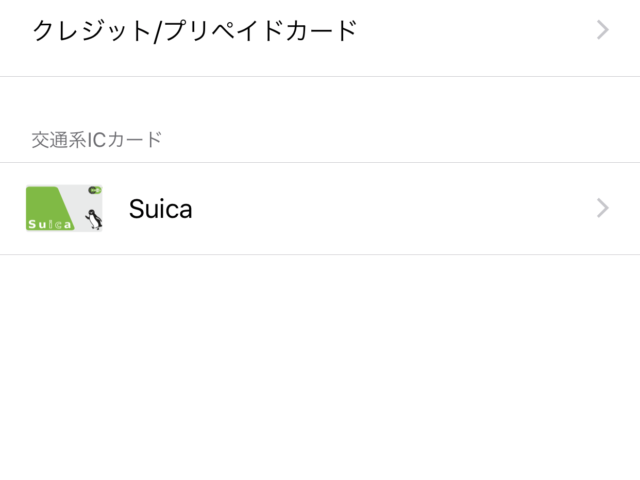640x480 pixels.
Task: Tap the クレジット/プリペイドカード text label
Action: [x=195, y=31]
